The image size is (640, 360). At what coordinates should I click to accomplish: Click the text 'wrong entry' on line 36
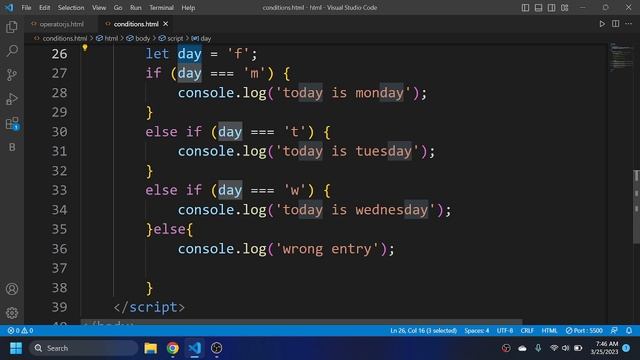327,249
